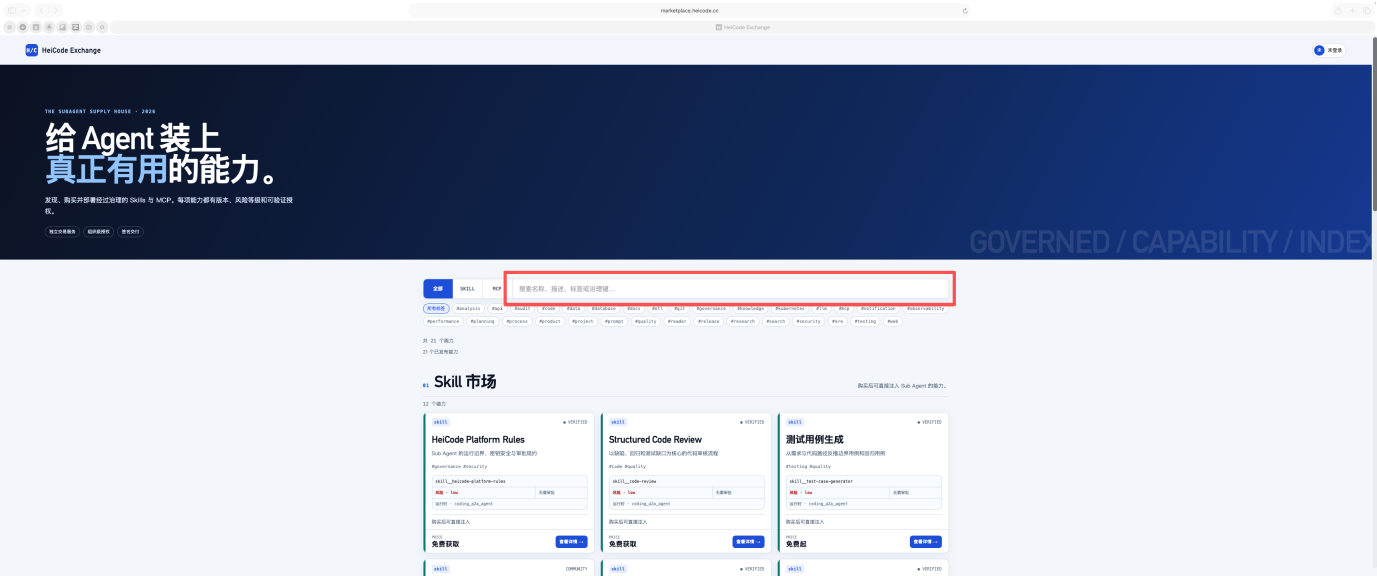
Task: Toggle the #code tag filter chip
Action: (x=548, y=308)
